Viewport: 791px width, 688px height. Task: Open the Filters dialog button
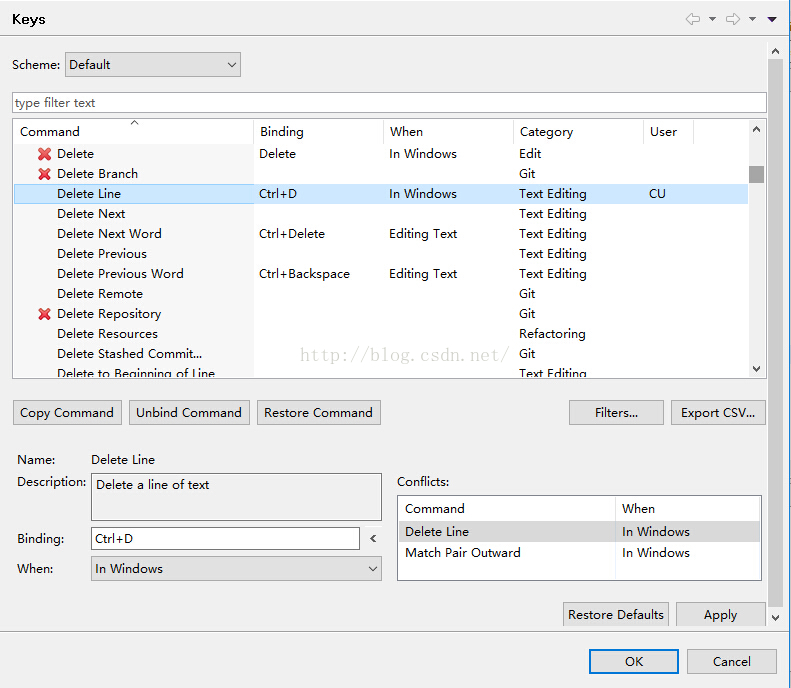(616, 413)
